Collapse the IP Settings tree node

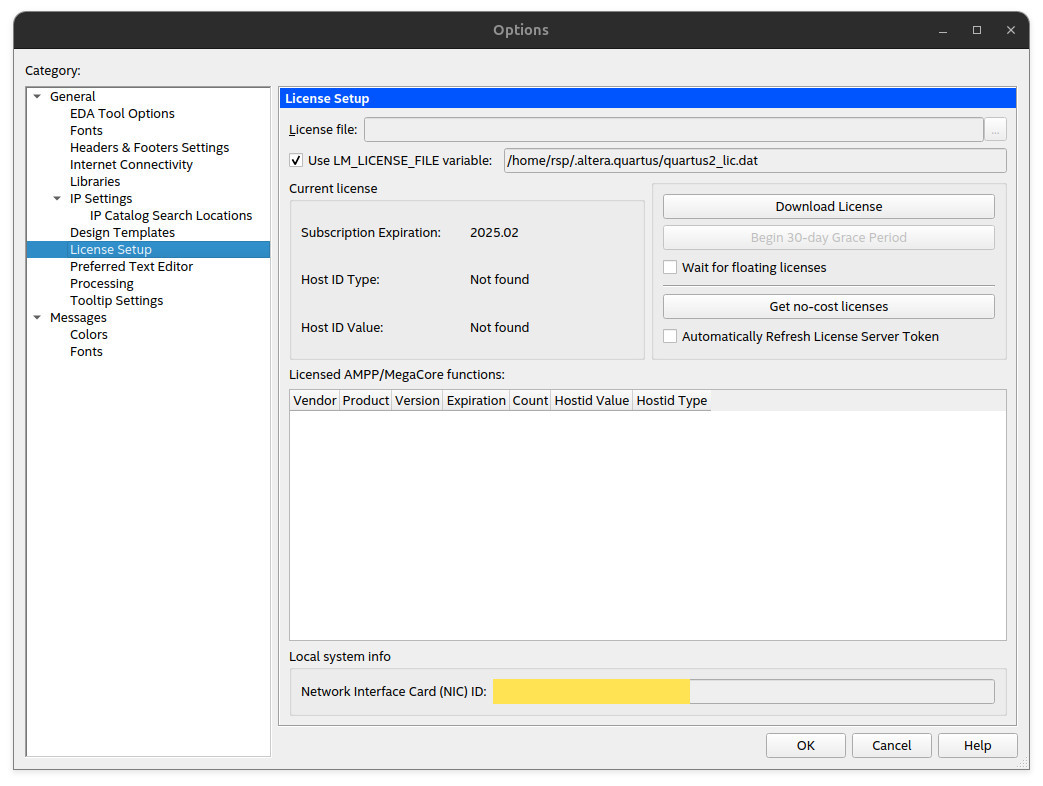pos(58,199)
